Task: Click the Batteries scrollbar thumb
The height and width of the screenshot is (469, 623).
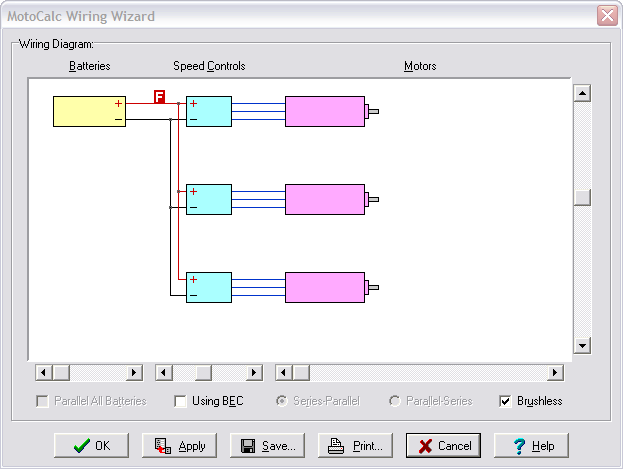Action: 61,373
